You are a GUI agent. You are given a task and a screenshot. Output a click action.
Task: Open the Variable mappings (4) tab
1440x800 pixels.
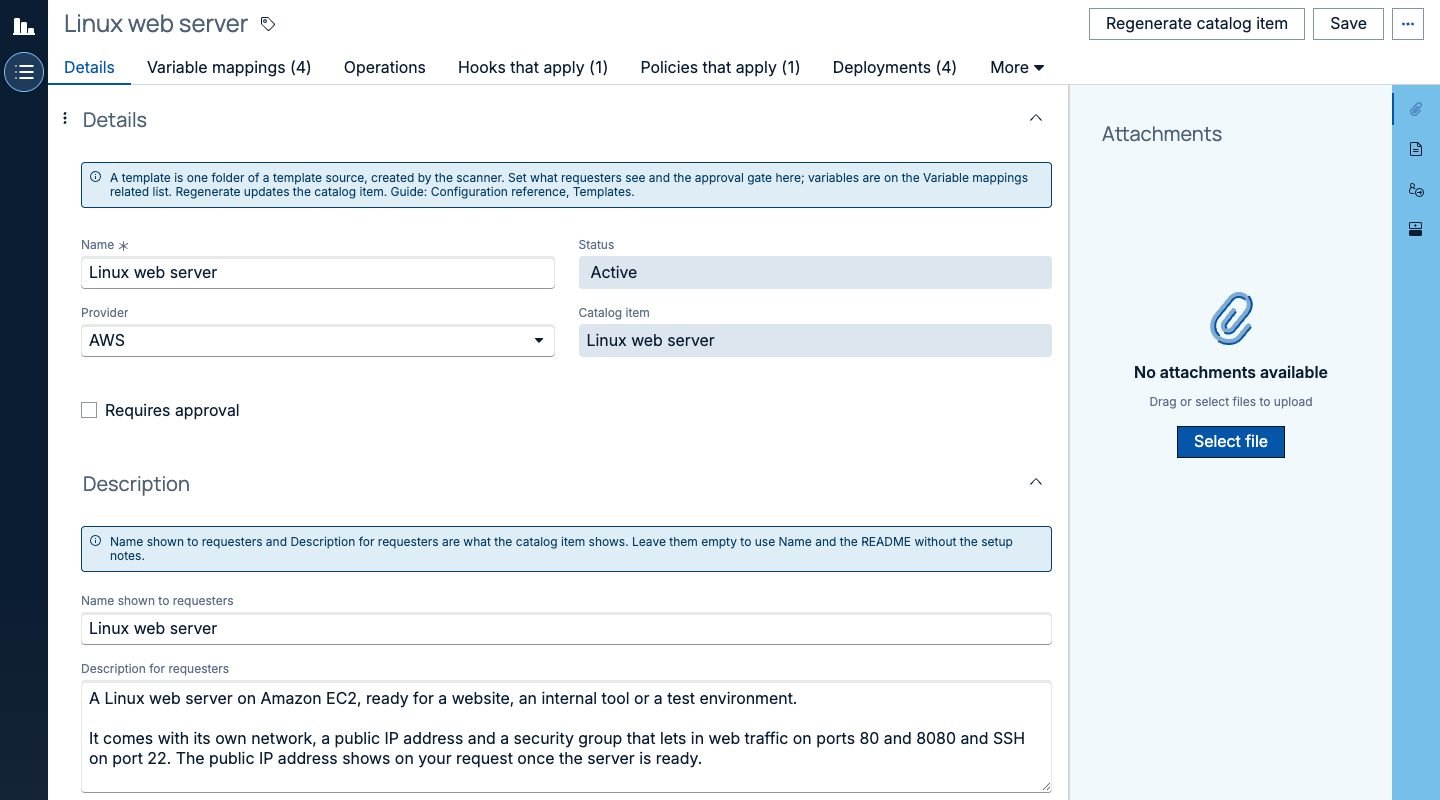[x=229, y=67]
